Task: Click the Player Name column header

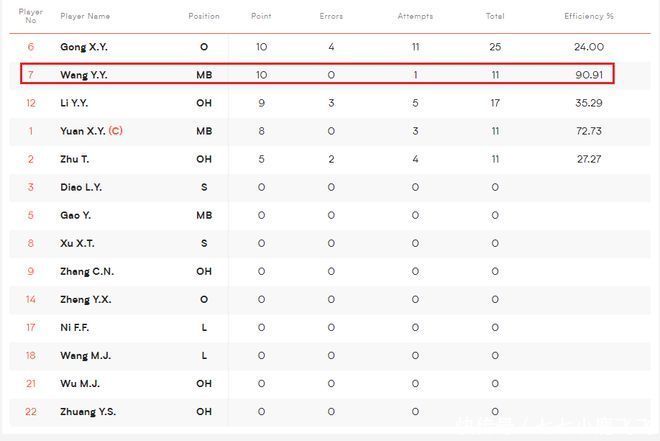Action: tap(85, 17)
